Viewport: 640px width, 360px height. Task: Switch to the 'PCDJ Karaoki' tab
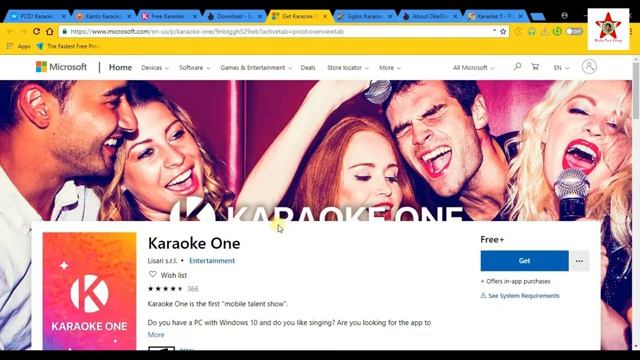38,16
